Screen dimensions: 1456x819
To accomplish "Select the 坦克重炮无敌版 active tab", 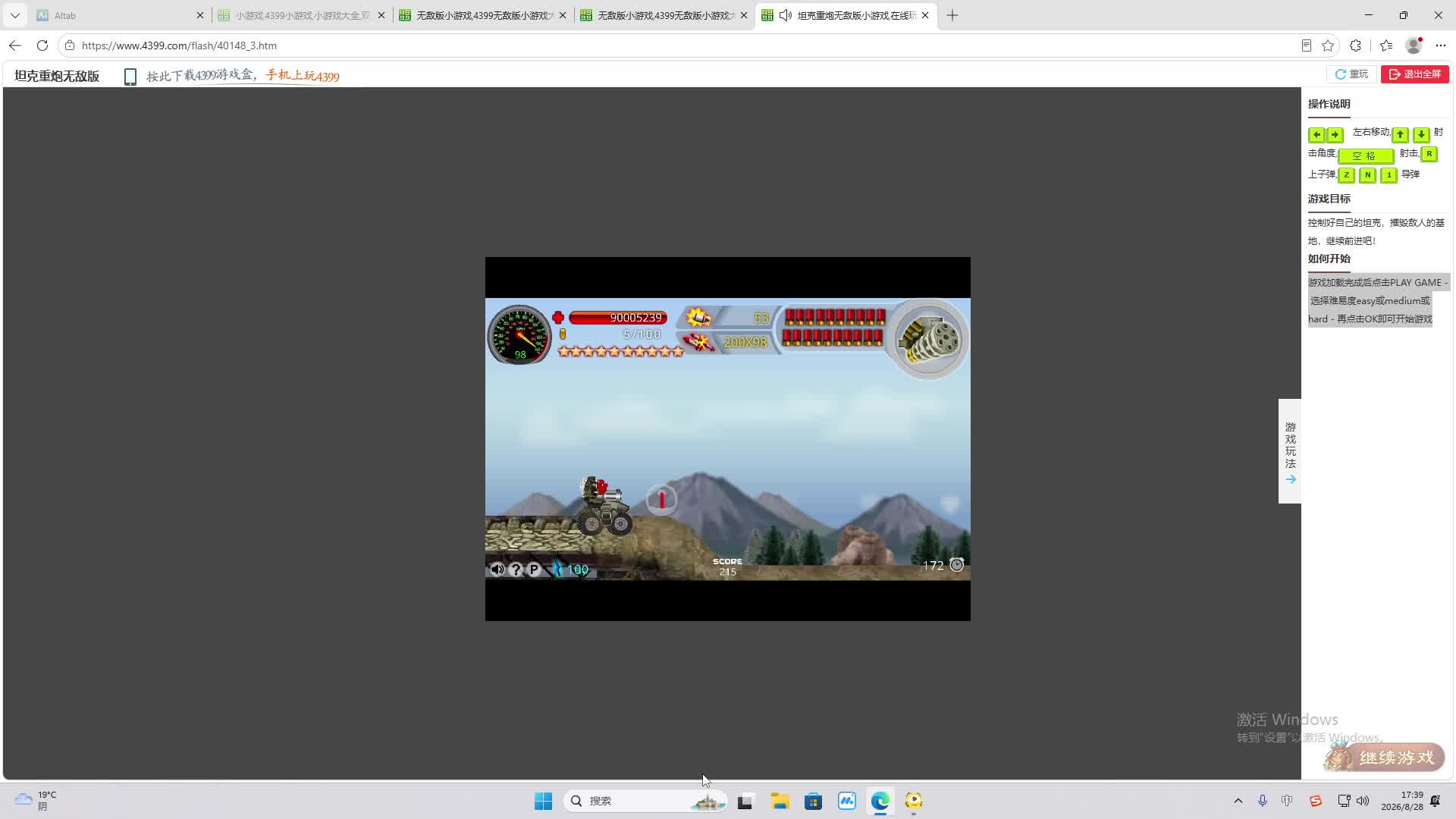I will [x=846, y=15].
